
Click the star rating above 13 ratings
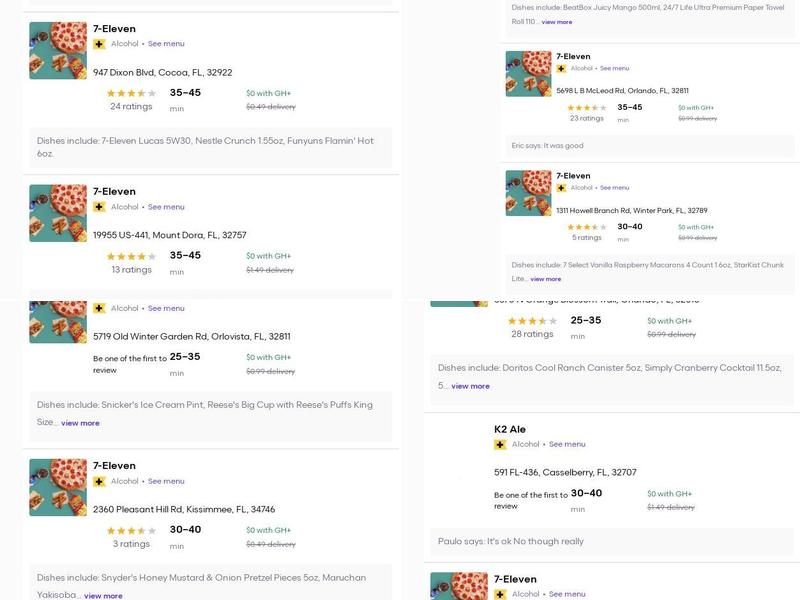(131, 256)
